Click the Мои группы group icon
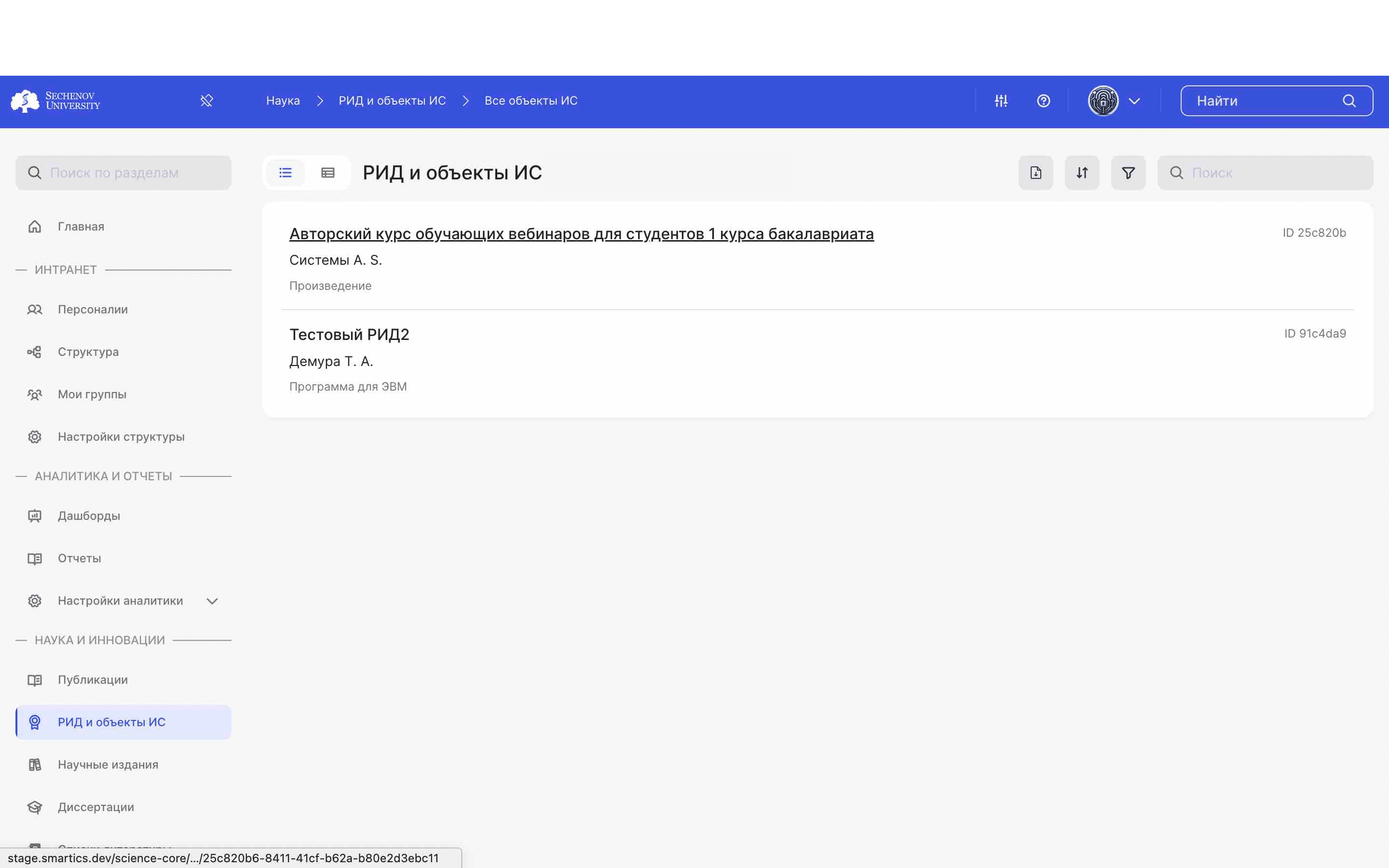This screenshot has height=868, width=1389. pyautogui.click(x=34, y=394)
